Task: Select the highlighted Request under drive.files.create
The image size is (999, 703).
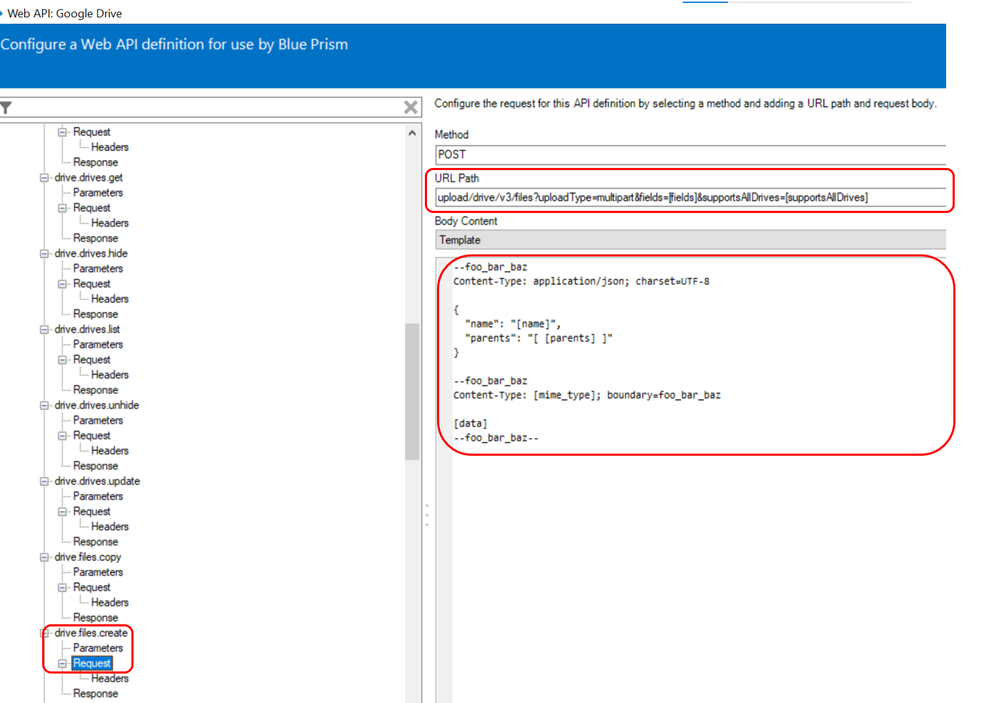Action: tap(92, 663)
